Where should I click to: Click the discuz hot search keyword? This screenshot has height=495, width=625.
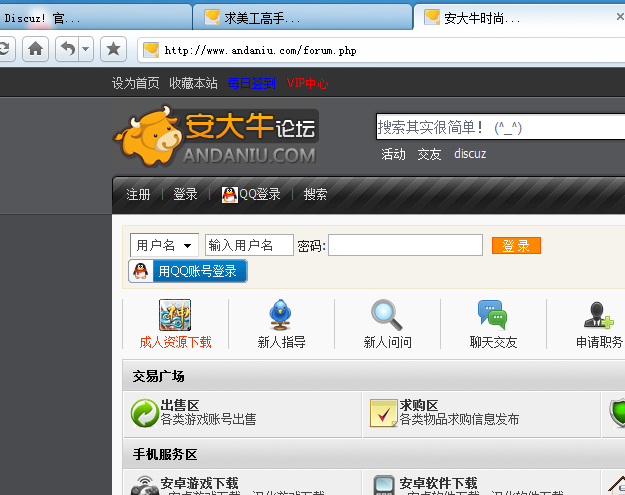point(470,154)
